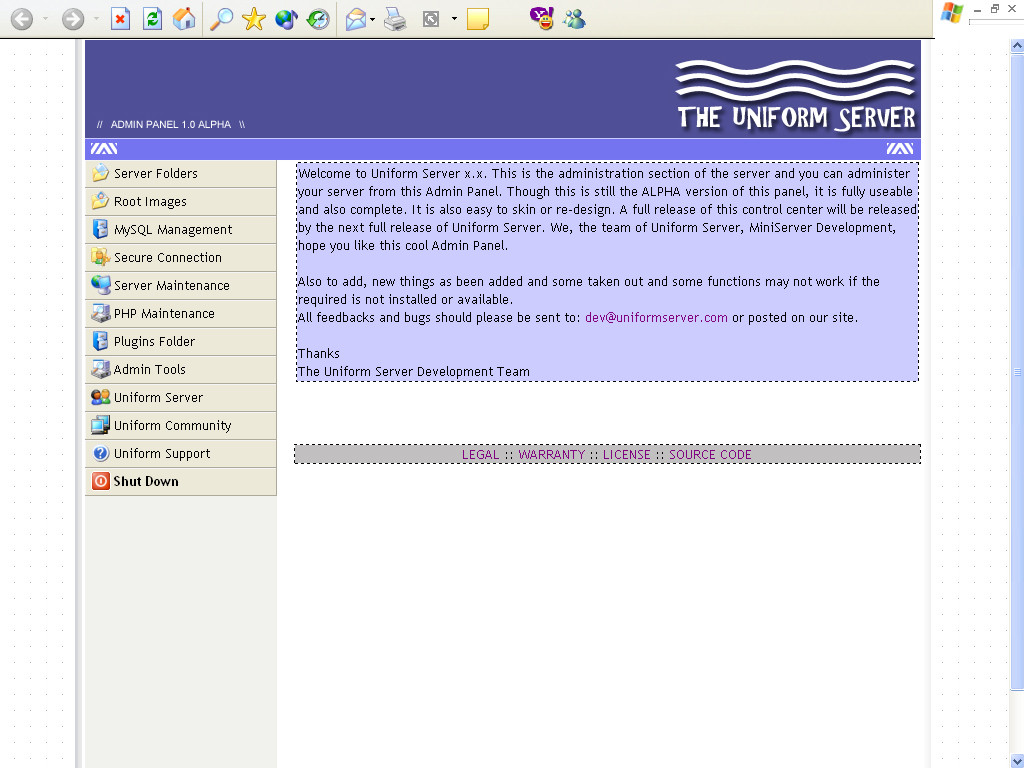Click the Plugins Folder icon

[x=101, y=341]
